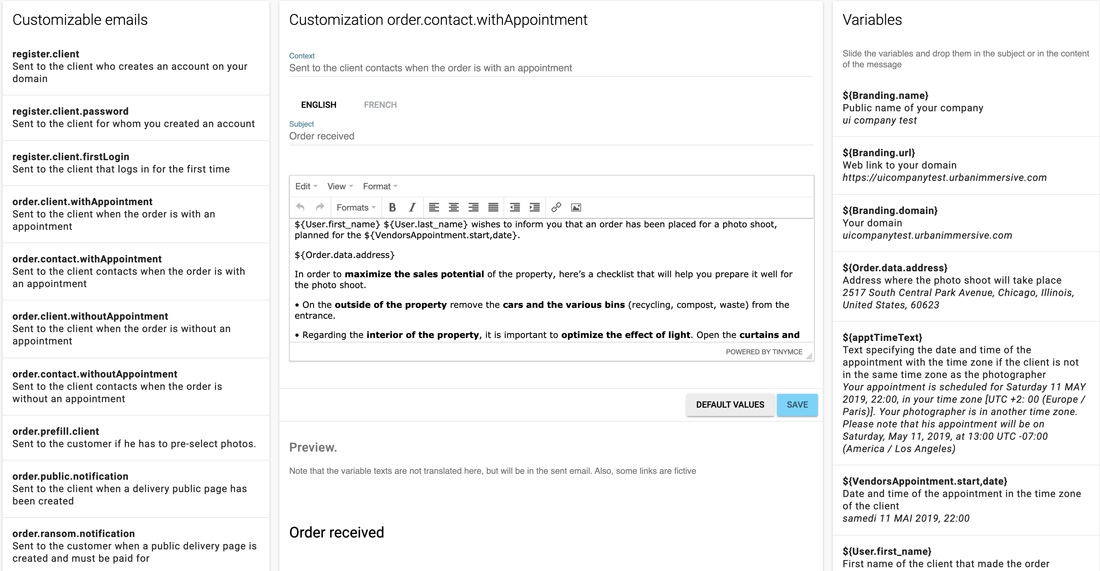
Task: Increase indent in the editor toolbar
Action: pos(535,207)
